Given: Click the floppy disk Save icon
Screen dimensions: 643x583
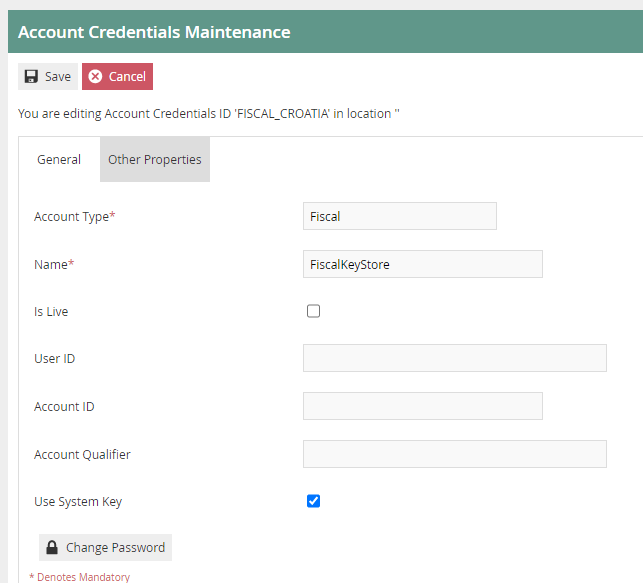Looking at the screenshot, I should (31, 77).
